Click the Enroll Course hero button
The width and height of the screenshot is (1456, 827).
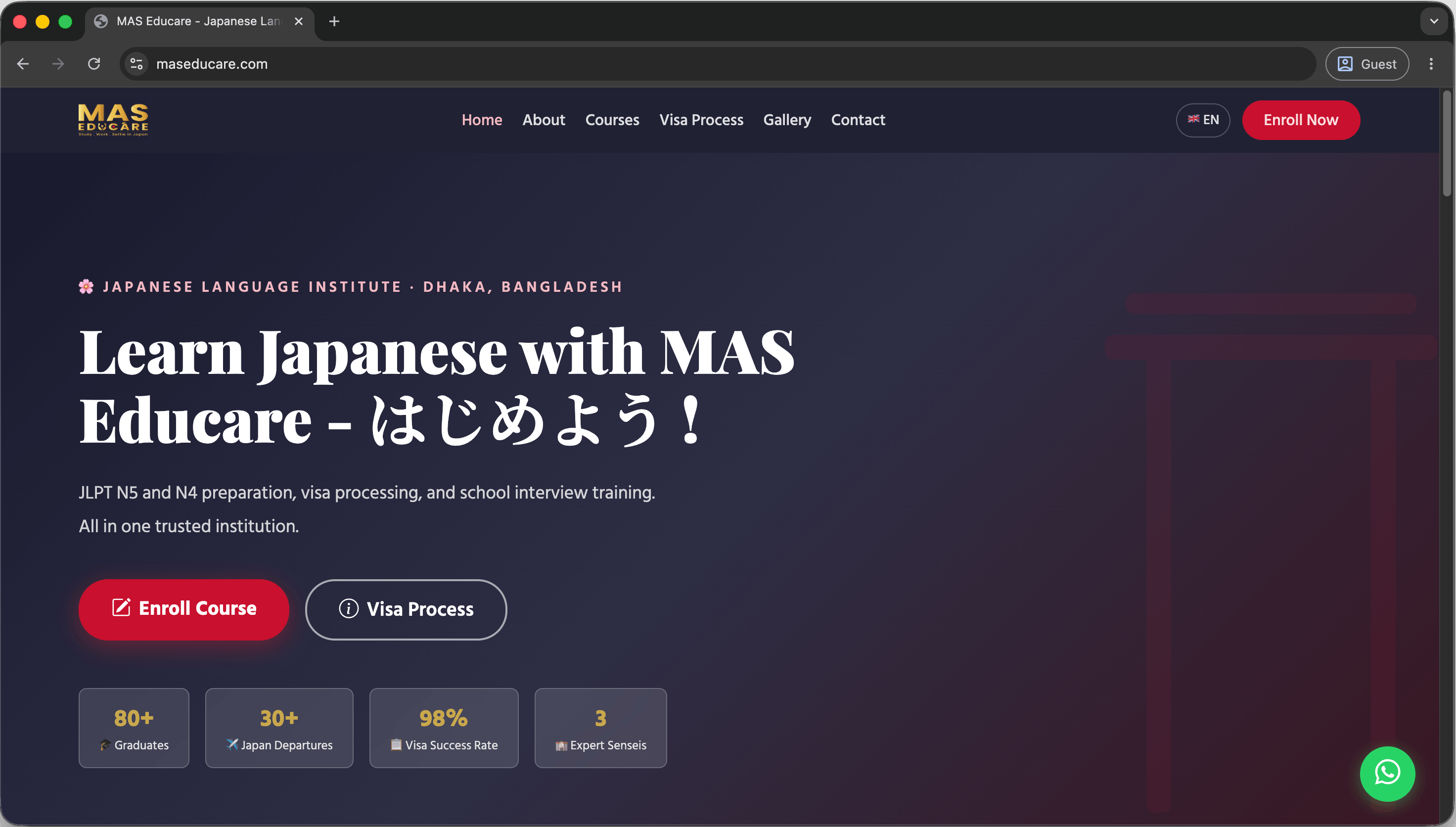coord(183,609)
